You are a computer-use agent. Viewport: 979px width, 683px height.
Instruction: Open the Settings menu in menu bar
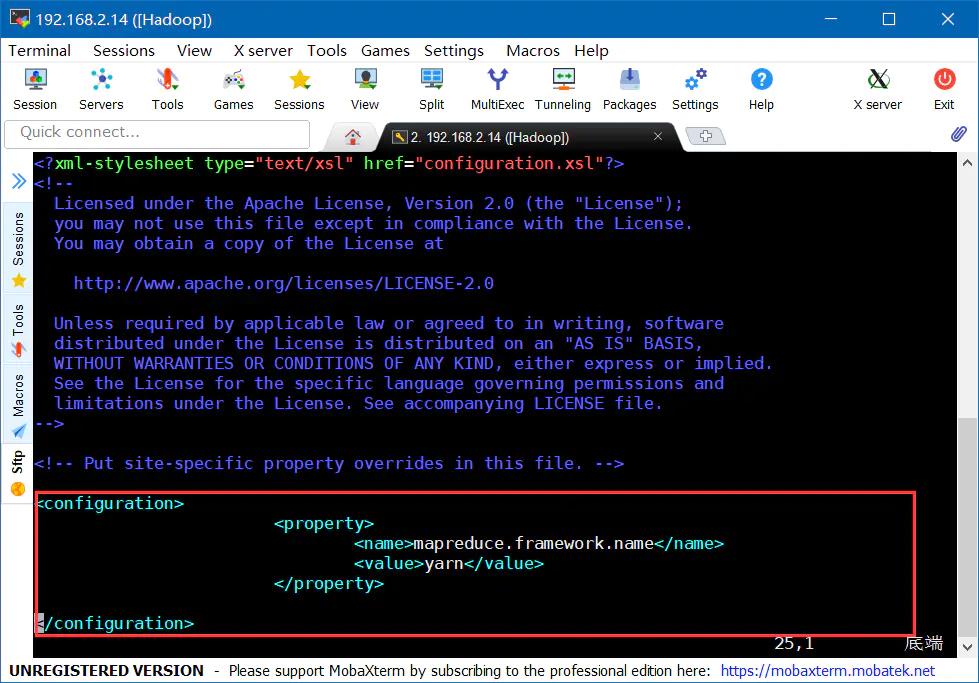453,50
